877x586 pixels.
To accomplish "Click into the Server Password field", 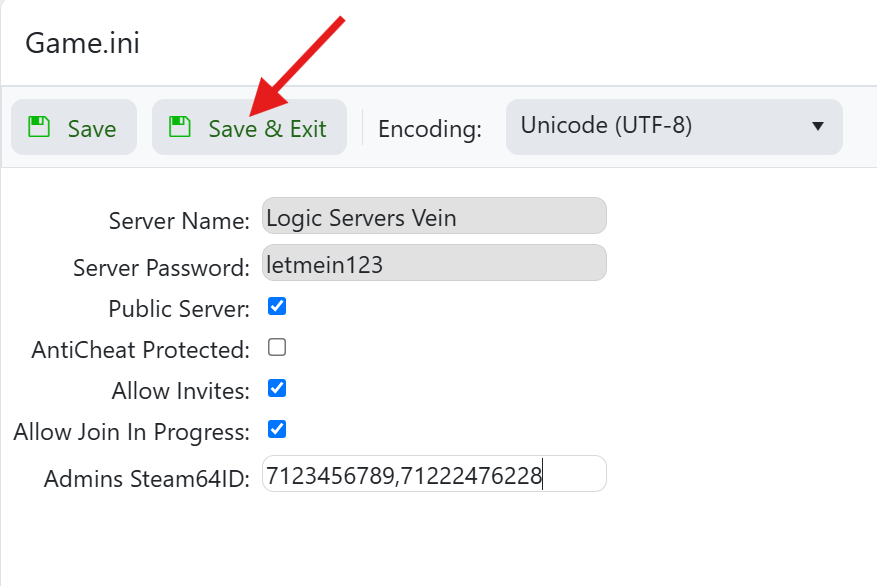I will [x=434, y=263].
